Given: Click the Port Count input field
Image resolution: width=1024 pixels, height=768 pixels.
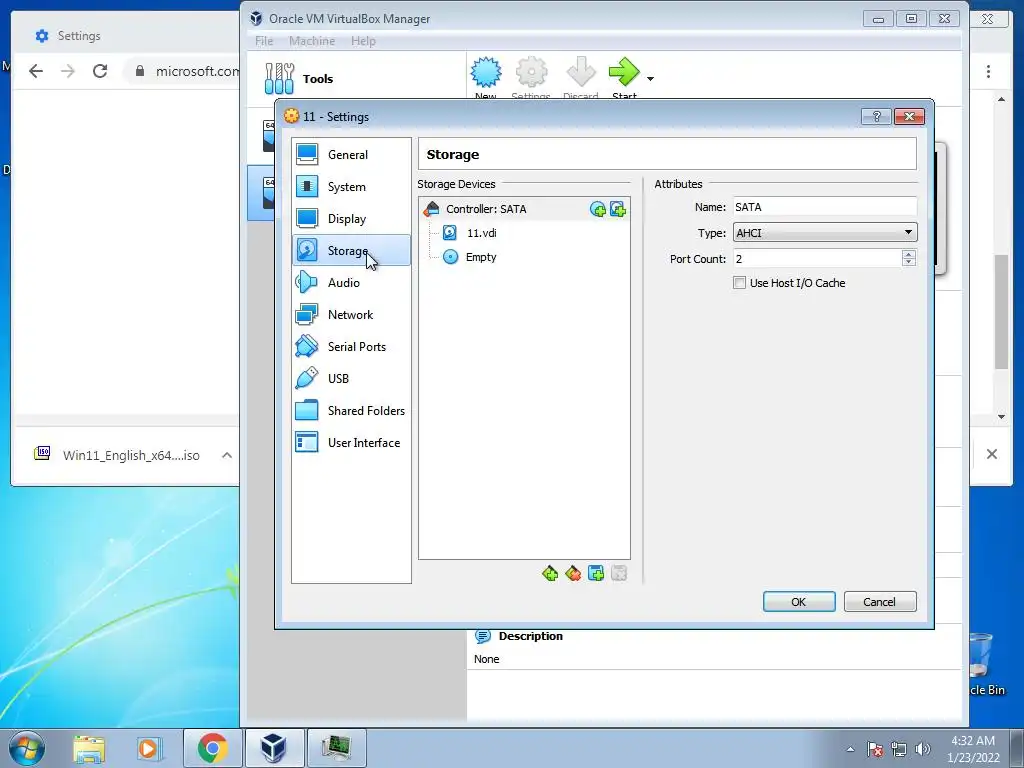Looking at the screenshot, I should [818, 259].
